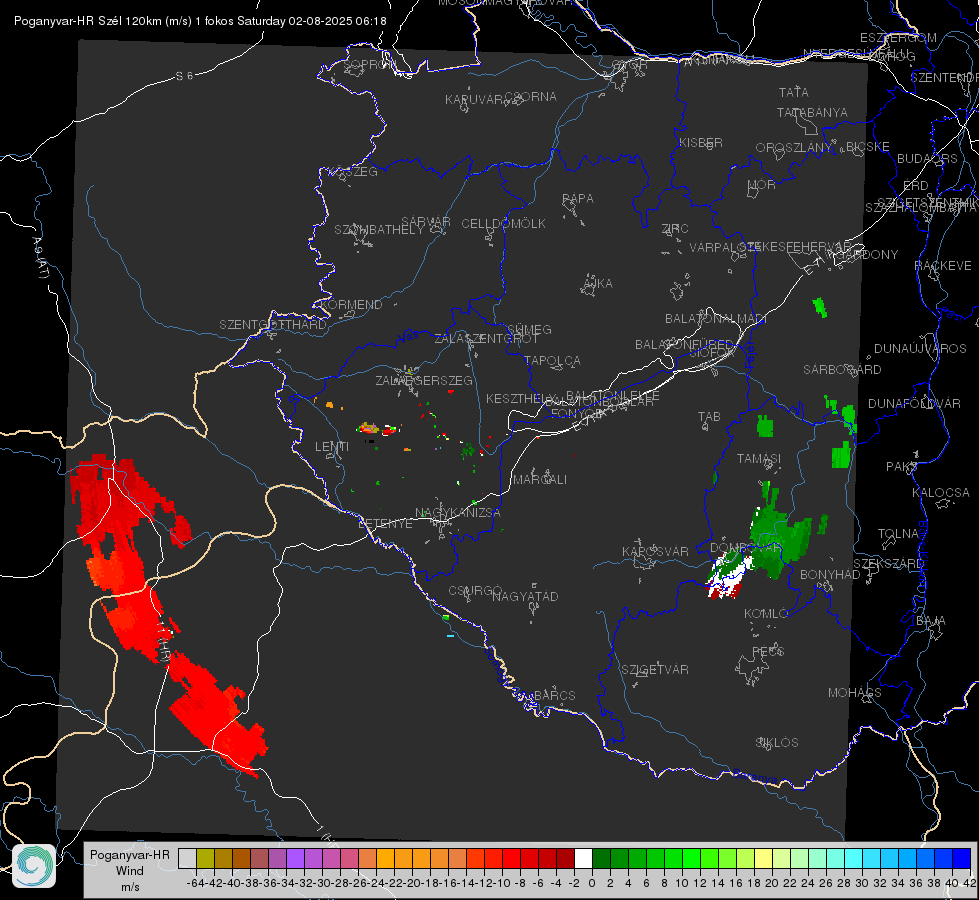The height and width of the screenshot is (900, 979).
Task: Click the SZENTGOTTHARD city label
Action: pos(273,324)
